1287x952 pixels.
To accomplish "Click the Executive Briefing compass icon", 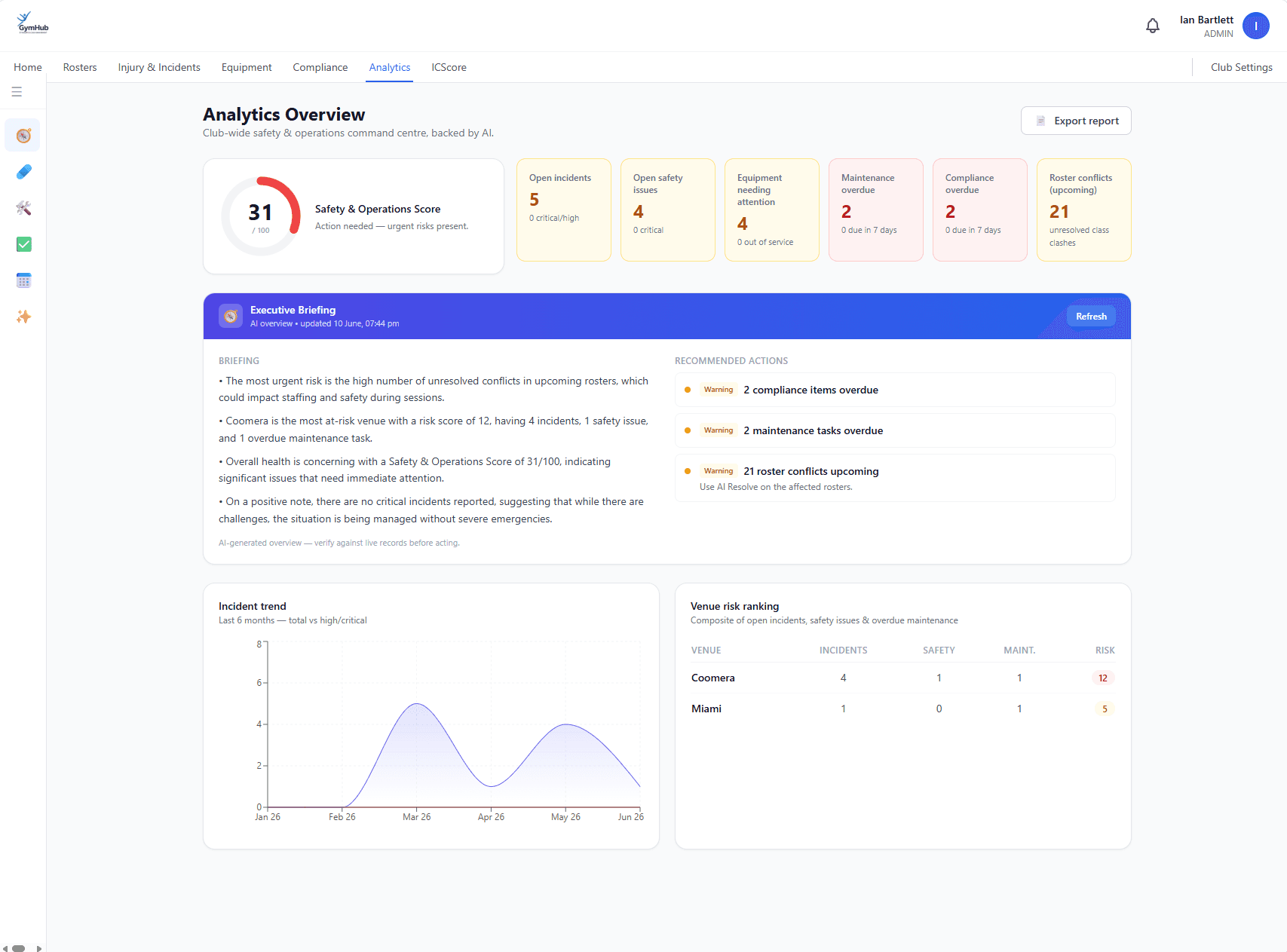I will pos(231,316).
